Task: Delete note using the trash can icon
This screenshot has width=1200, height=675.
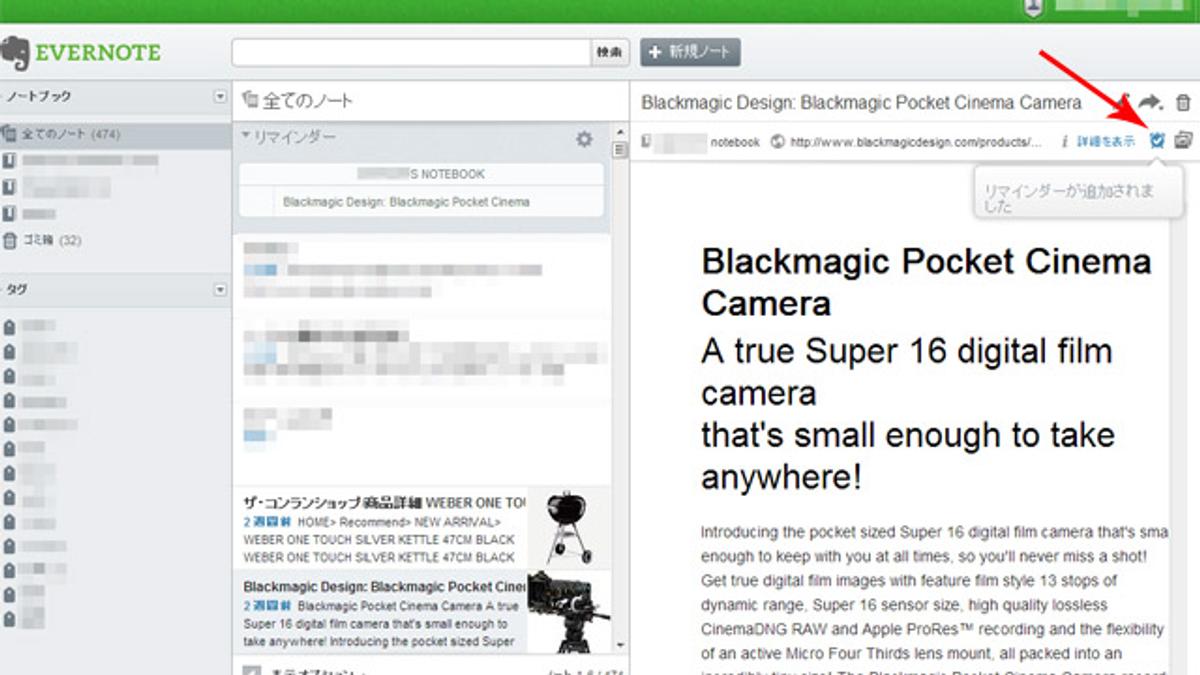Action: pos(1183,103)
